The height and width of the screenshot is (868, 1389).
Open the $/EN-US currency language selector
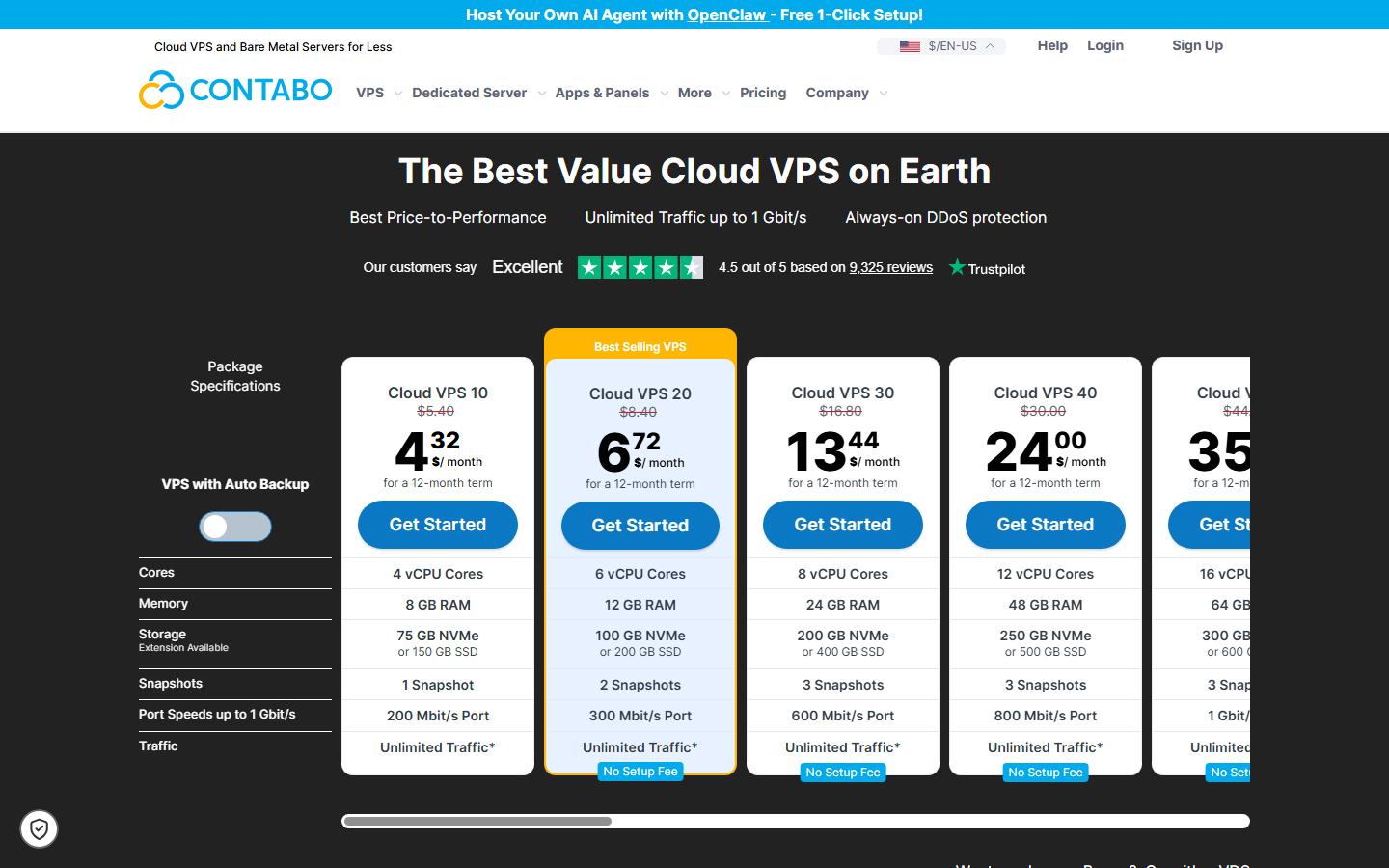[941, 46]
